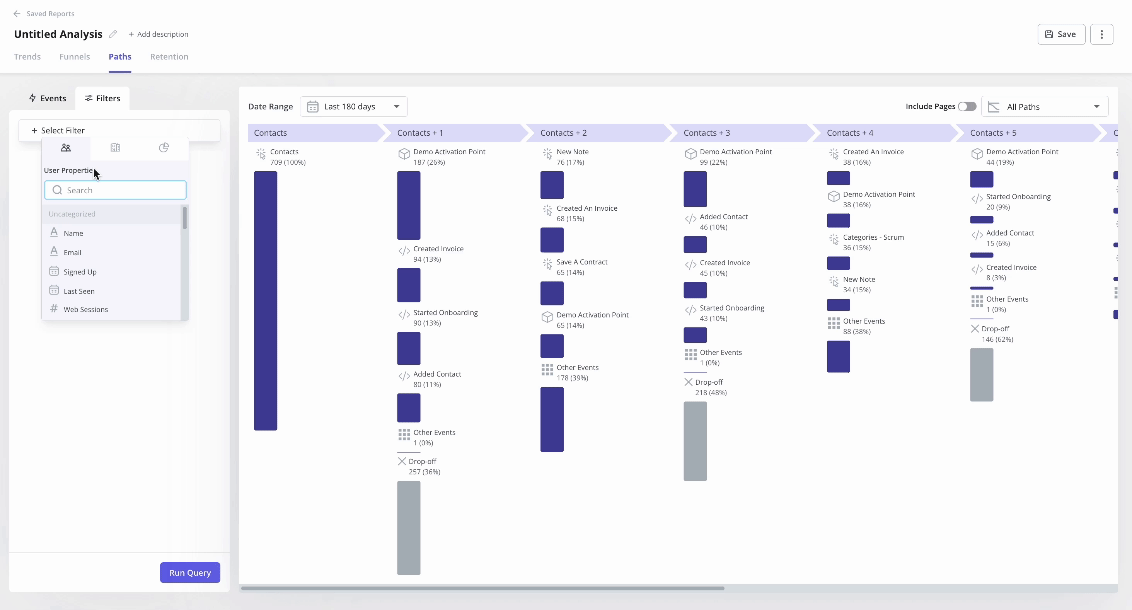Switch to the Retention tab
1132x610 pixels.
point(169,57)
